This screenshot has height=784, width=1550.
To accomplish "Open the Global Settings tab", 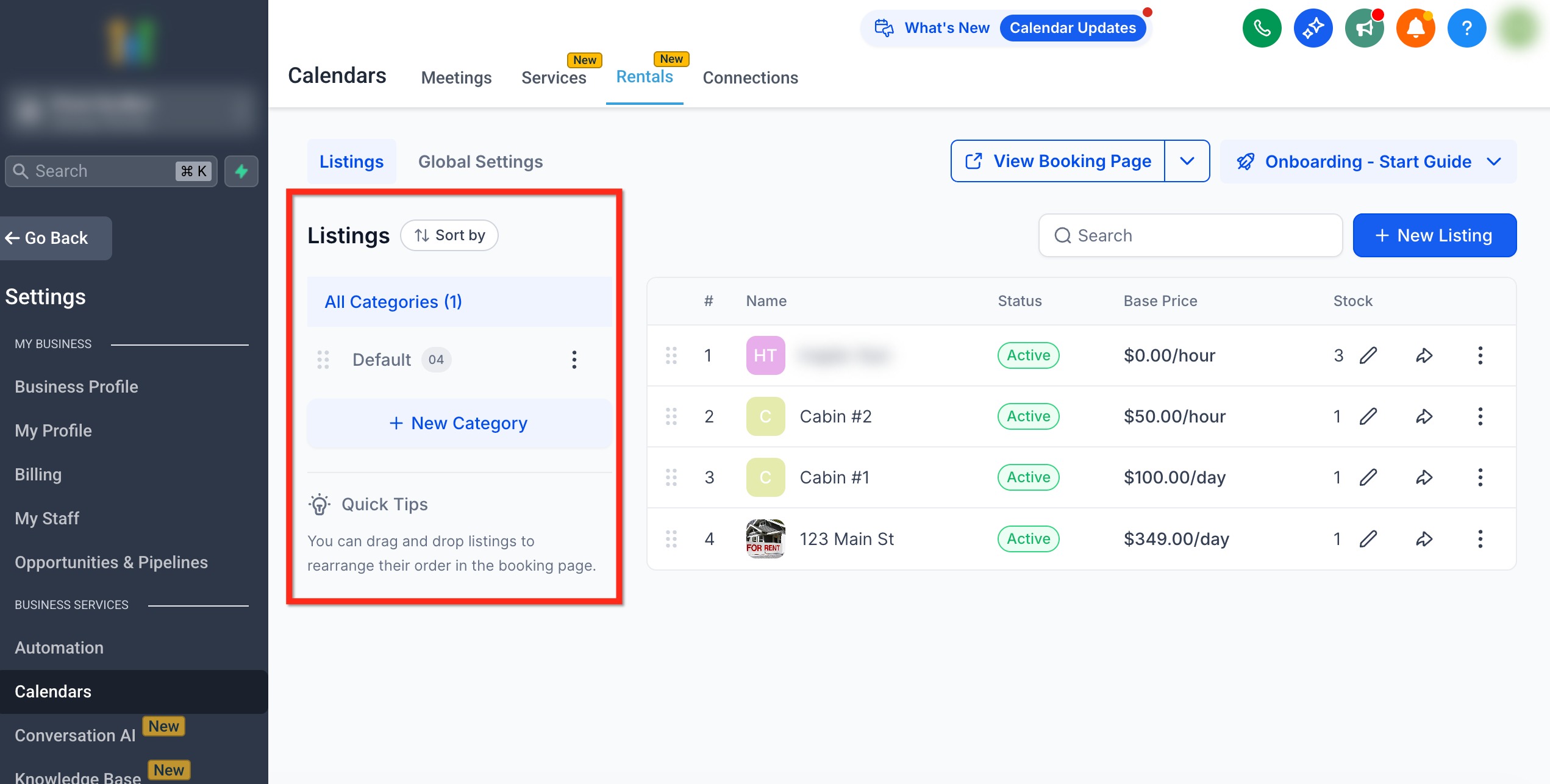I will [x=480, y=162].
